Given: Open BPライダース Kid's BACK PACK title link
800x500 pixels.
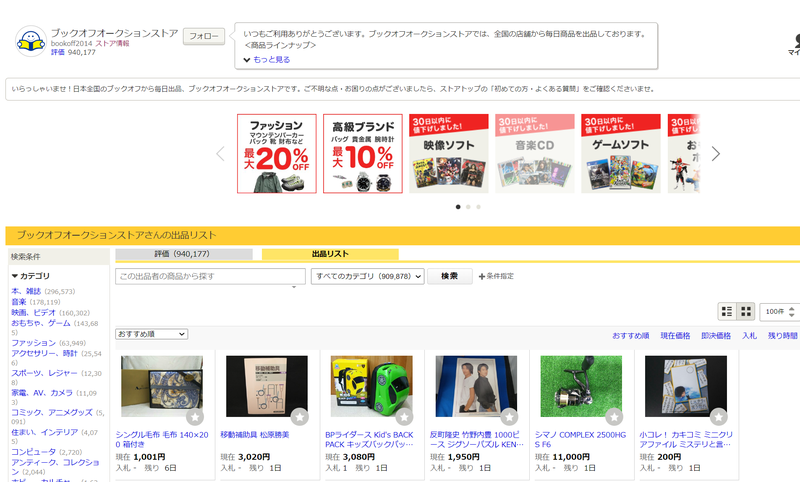Looking at the screenshot, I should pos(369,439).
